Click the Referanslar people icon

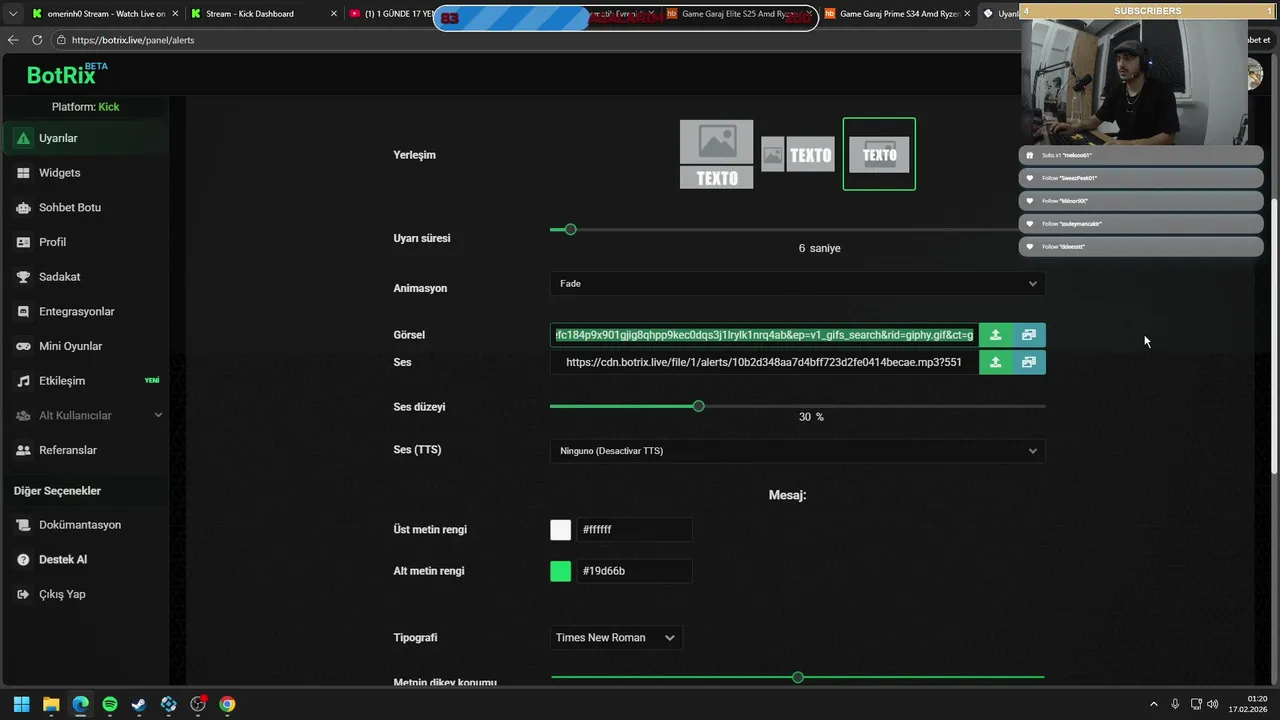(23, 450)
